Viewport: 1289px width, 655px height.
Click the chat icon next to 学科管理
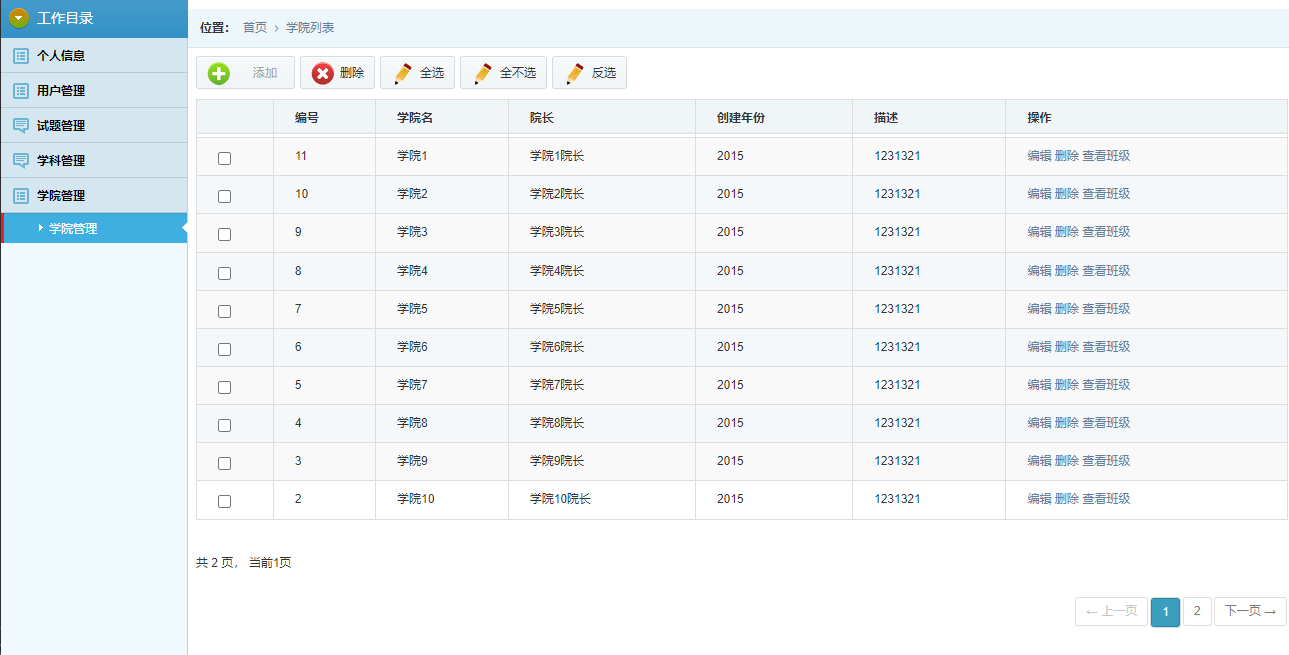click(20, 161)
